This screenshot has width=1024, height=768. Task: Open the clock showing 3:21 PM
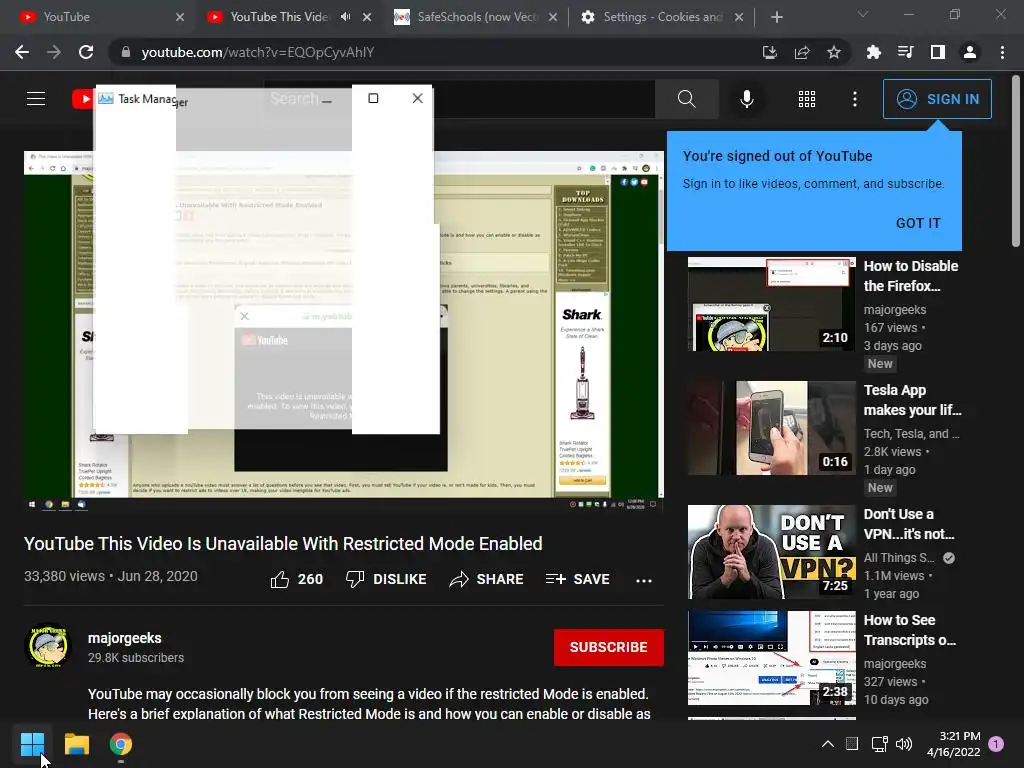coord(953,744)
